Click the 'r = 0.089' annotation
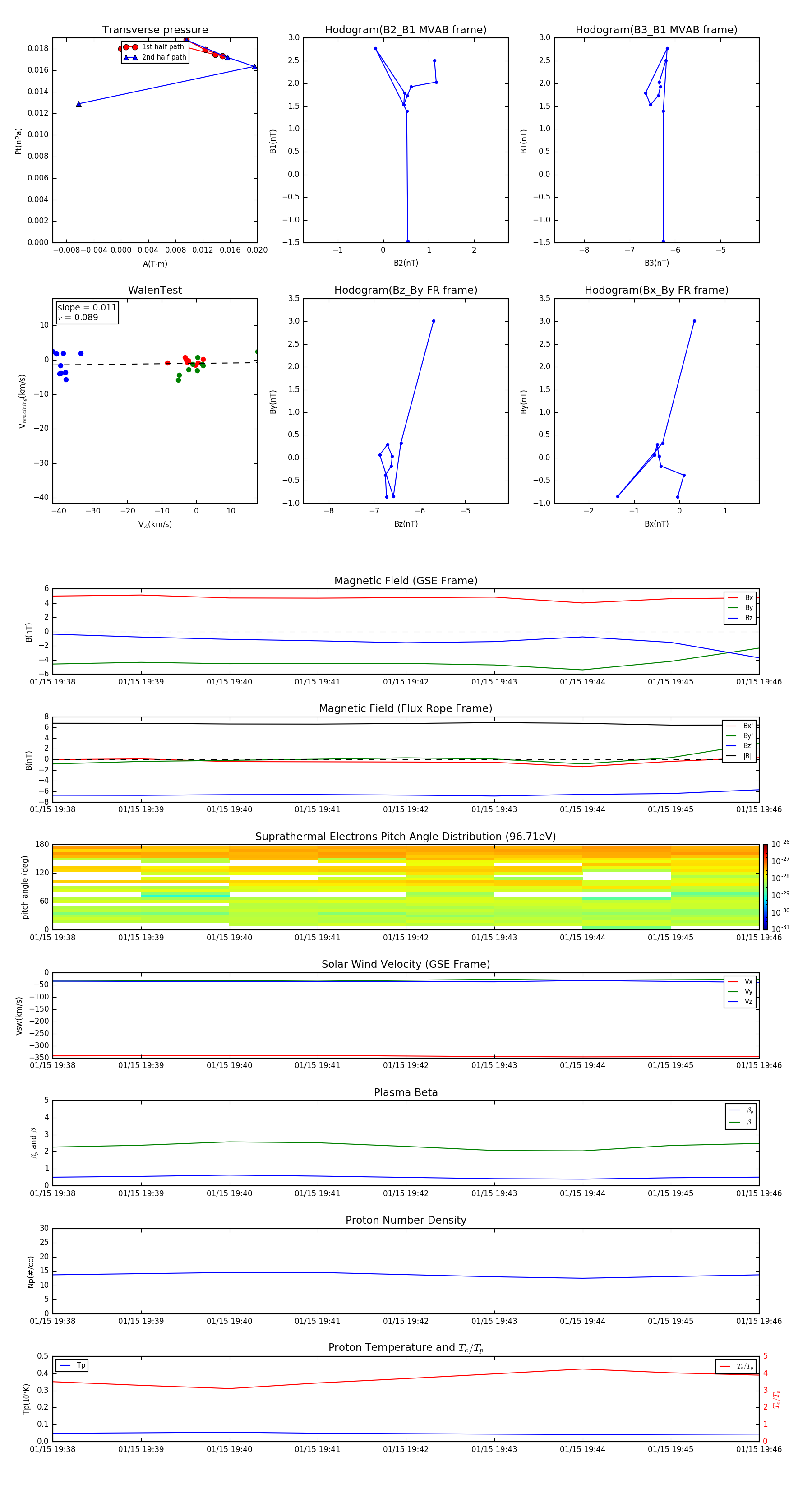Screen dimensions: 812x1489 78,317
